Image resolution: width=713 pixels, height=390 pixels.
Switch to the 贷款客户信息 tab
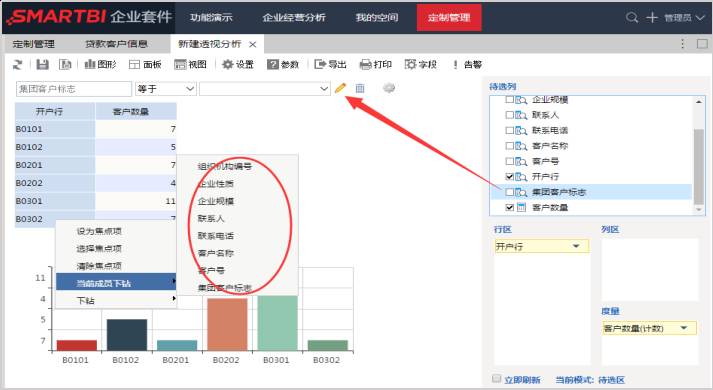click(116, 44)
